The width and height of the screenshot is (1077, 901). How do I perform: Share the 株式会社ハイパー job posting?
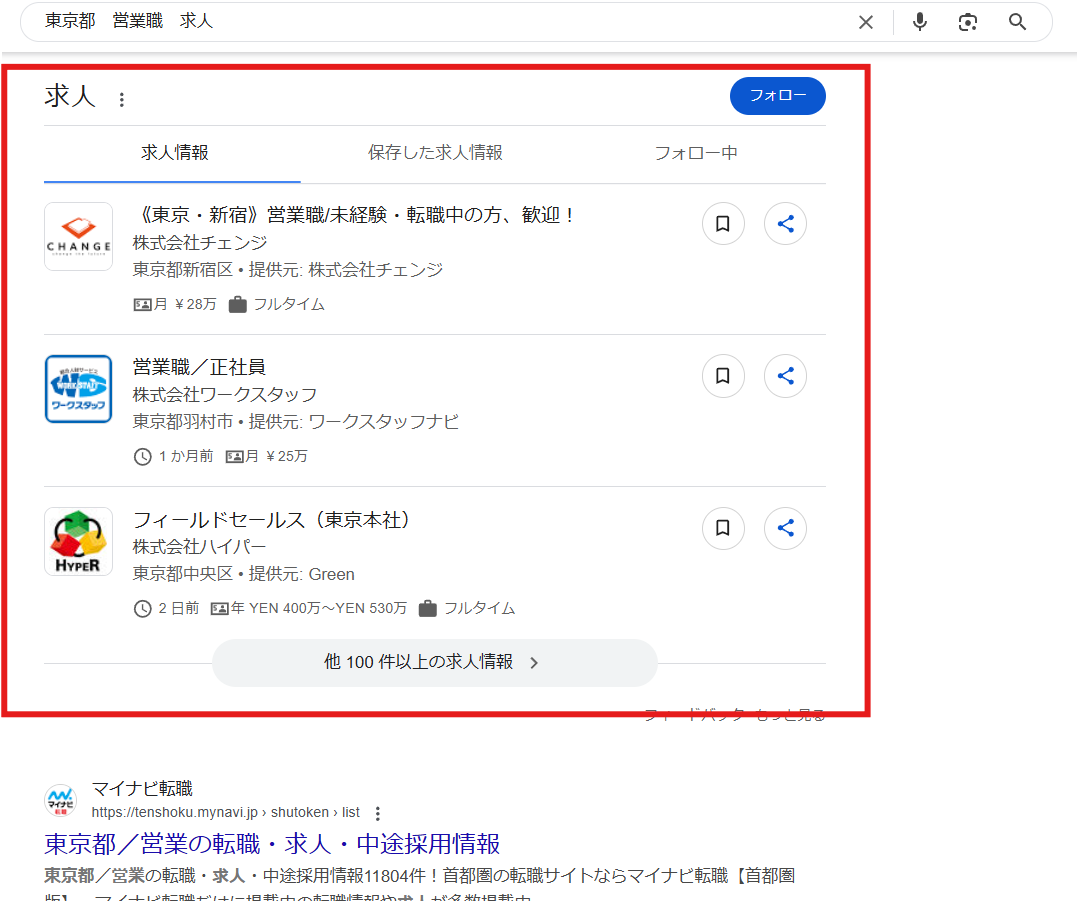(x=785, y=528)
